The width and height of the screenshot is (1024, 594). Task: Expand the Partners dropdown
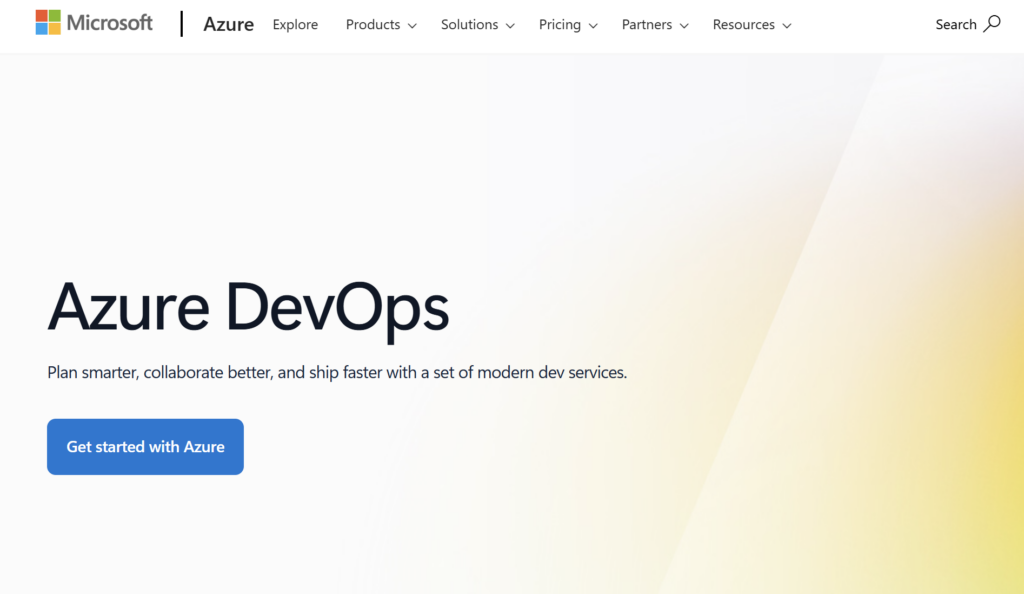click(x=655, y=24)
